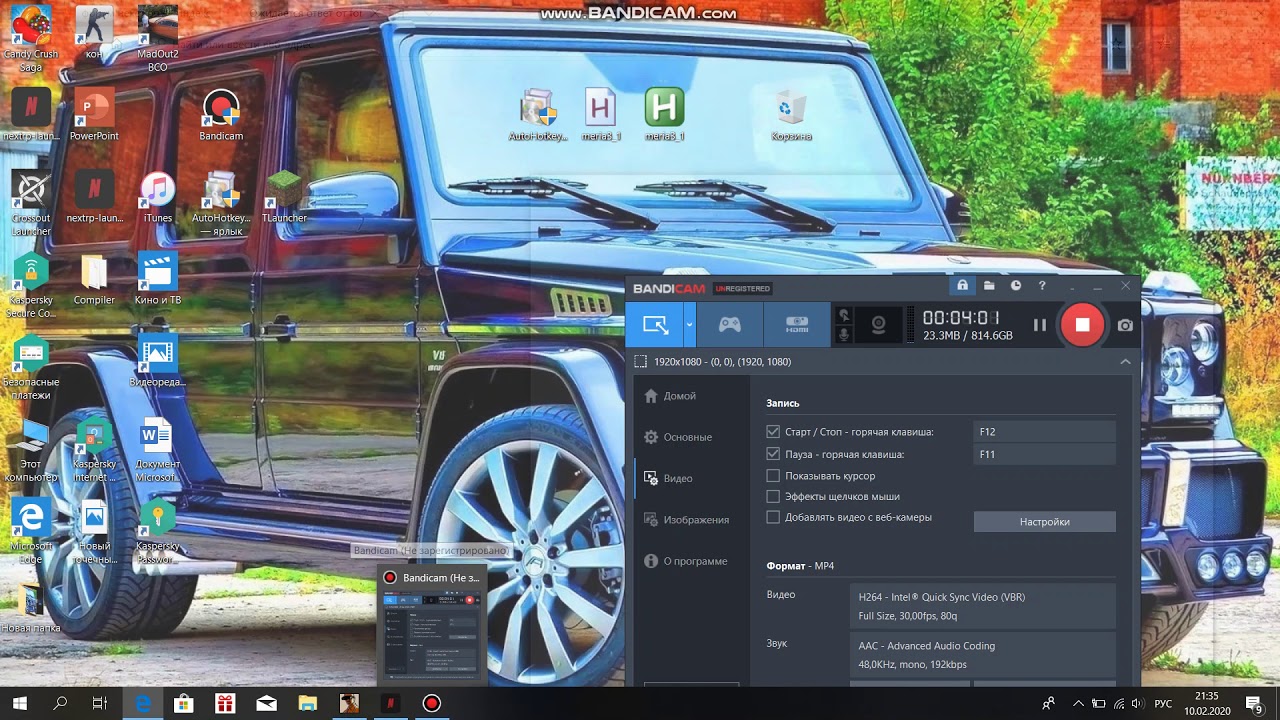Open Candy Crush Saga desktop icon
The height and width of the screenshot is (720, 1280).
pyautogui.click(x=31, y=39)
